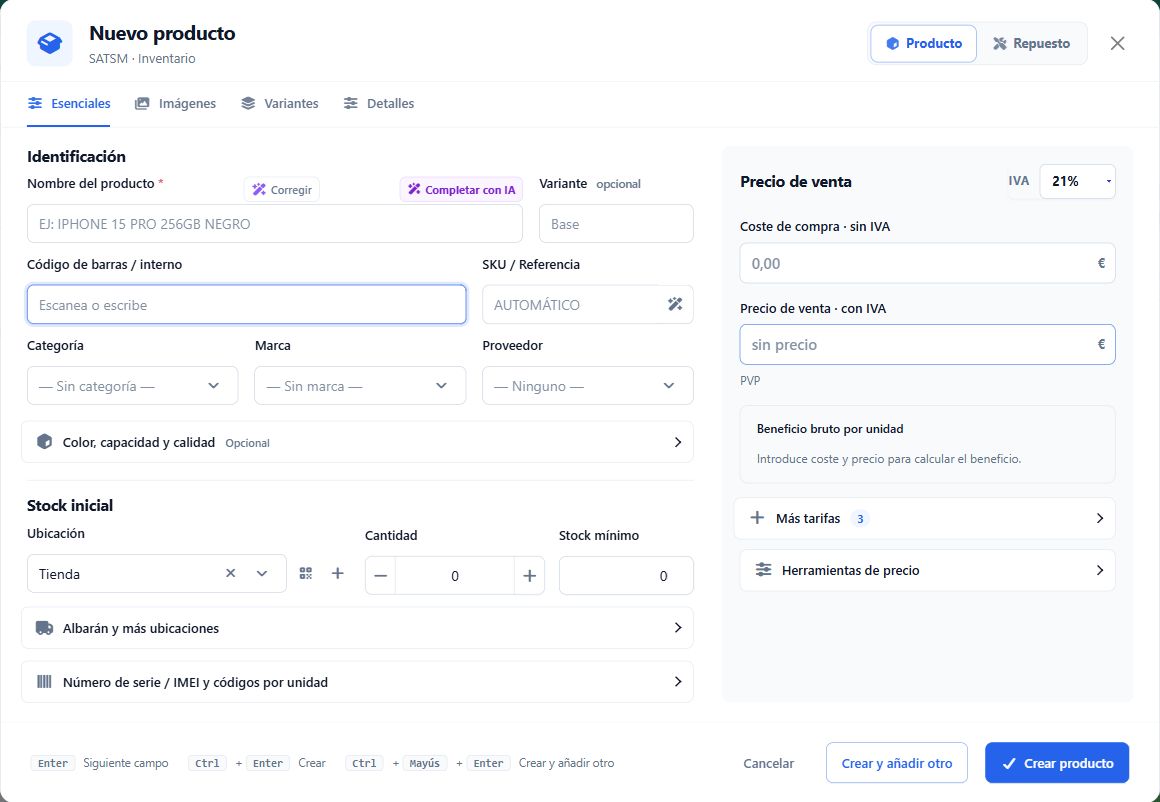The image size is (1160, 802).
Task: Close the Nuevo producto dialog
Action: coord(1117,44)
